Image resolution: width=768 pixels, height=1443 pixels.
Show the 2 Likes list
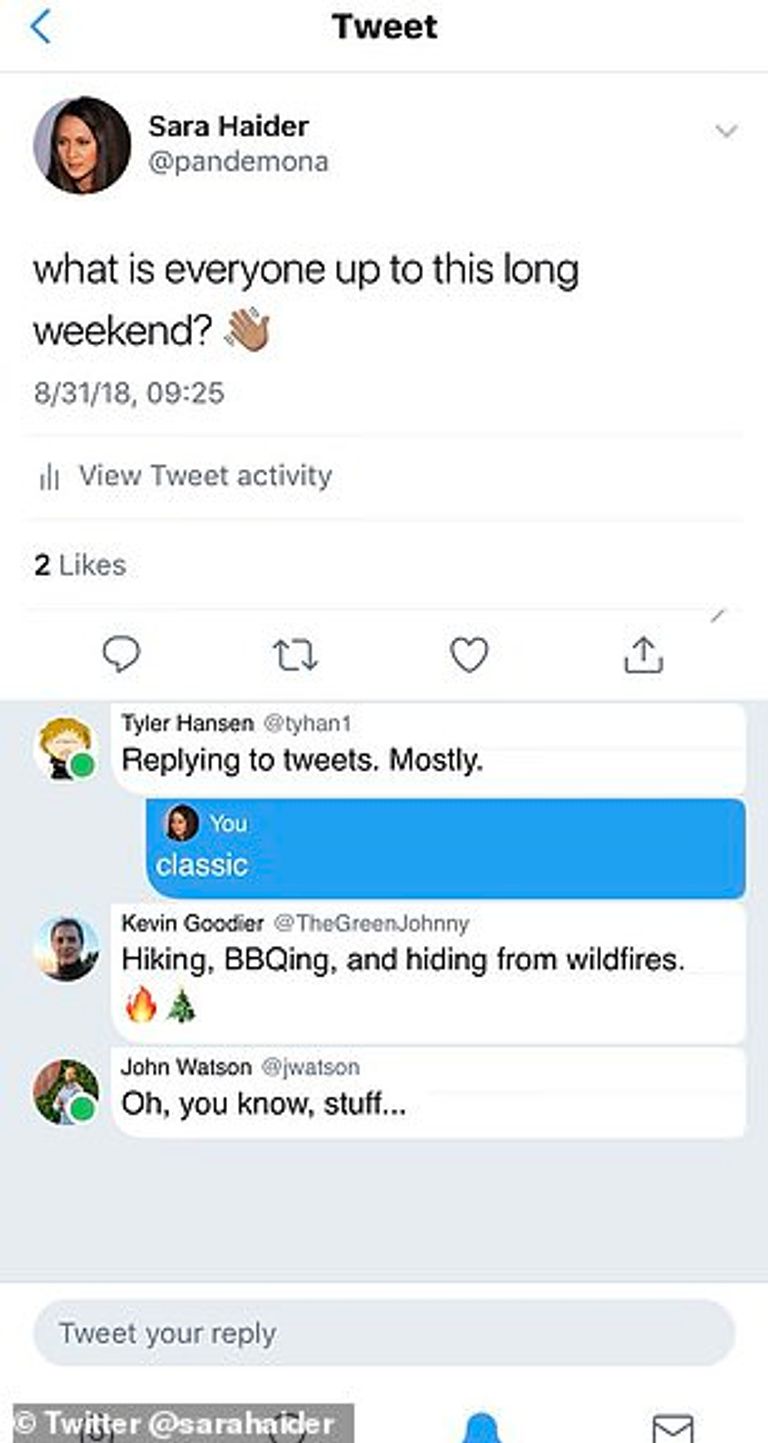pos(80,565)
